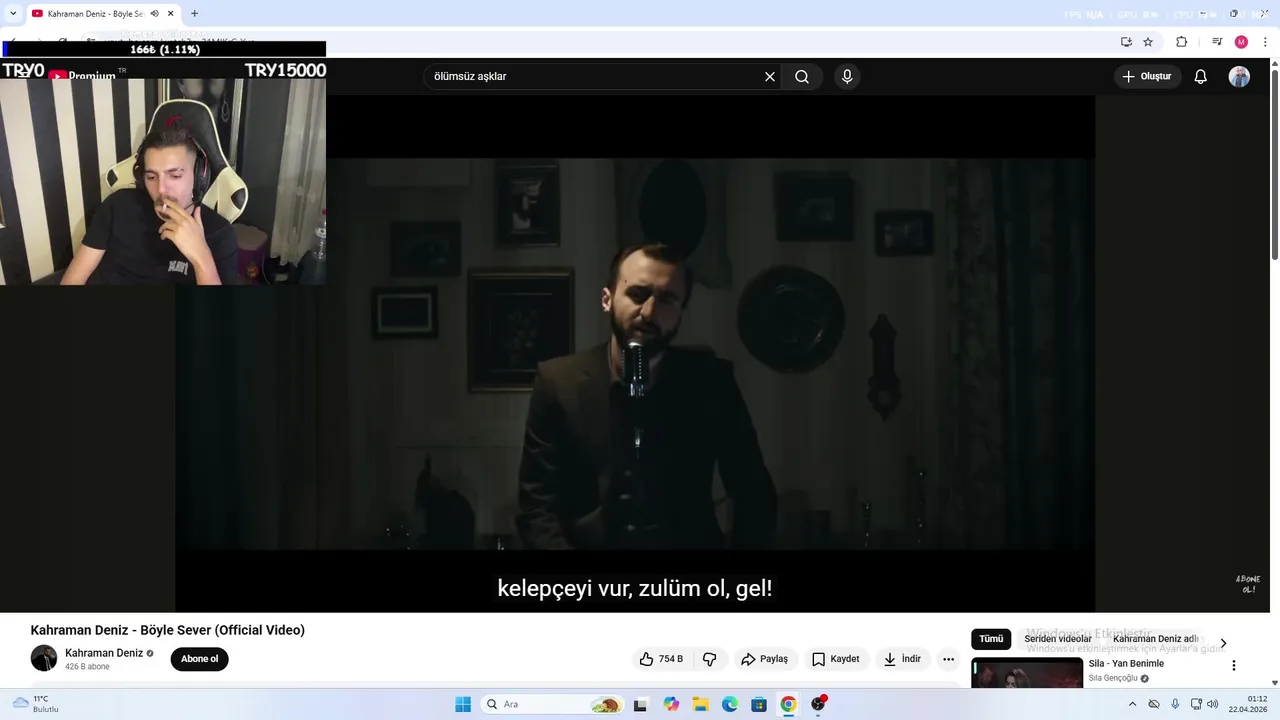Image resolution: width=1280 pixels, height=720 pixels.
Task: Like the video with 754 B likes
Action: pyautogui.click(x=661, y=659)
